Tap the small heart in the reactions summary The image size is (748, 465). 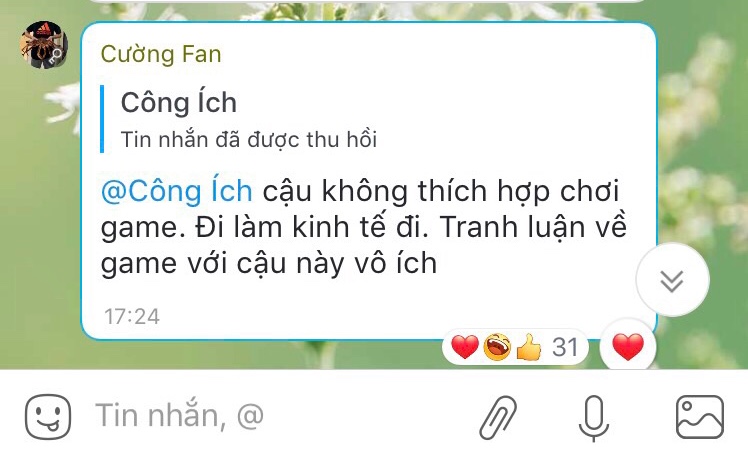click(x=465, y=347)
